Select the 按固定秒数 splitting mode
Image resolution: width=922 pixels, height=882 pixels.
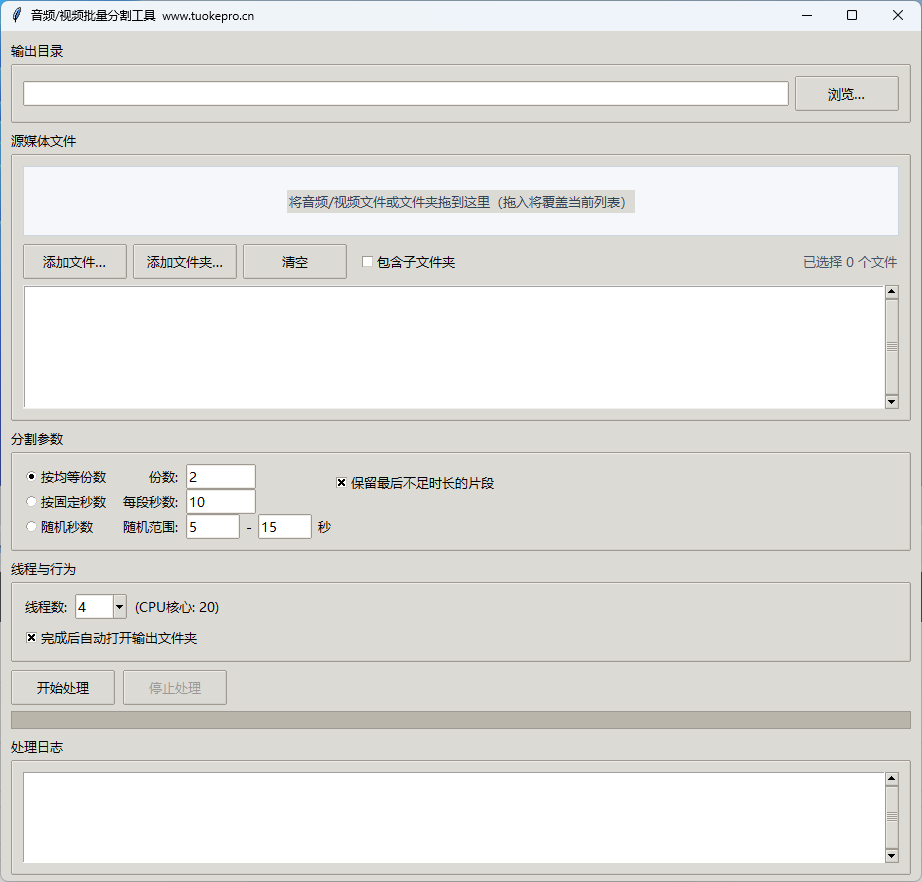click(31, 501)
